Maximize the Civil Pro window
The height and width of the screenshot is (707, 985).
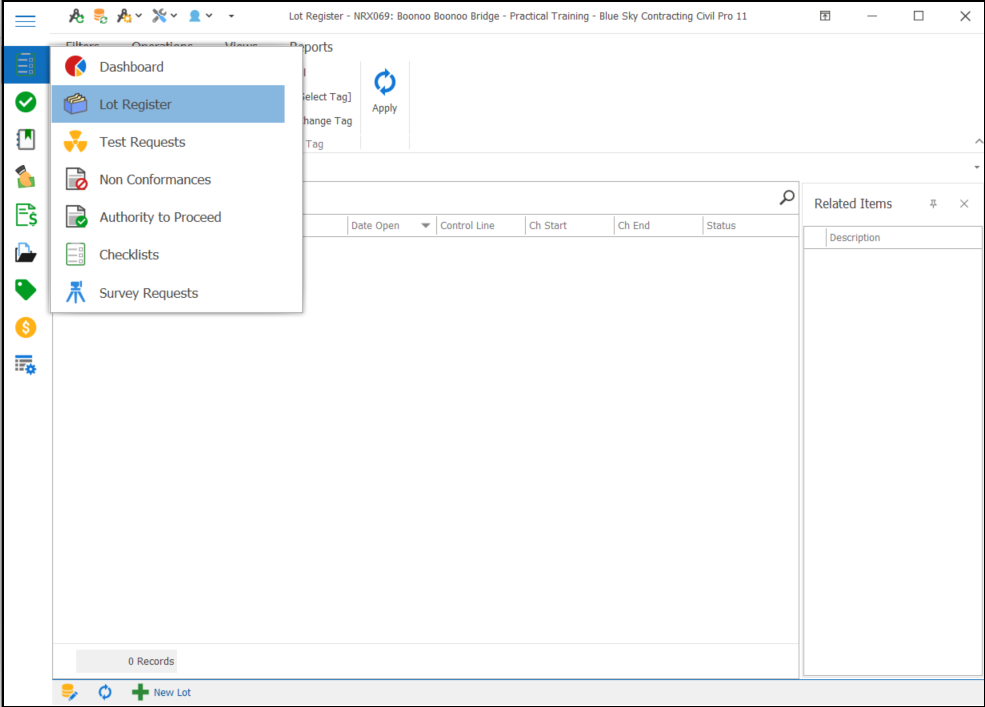click(918, 16)
